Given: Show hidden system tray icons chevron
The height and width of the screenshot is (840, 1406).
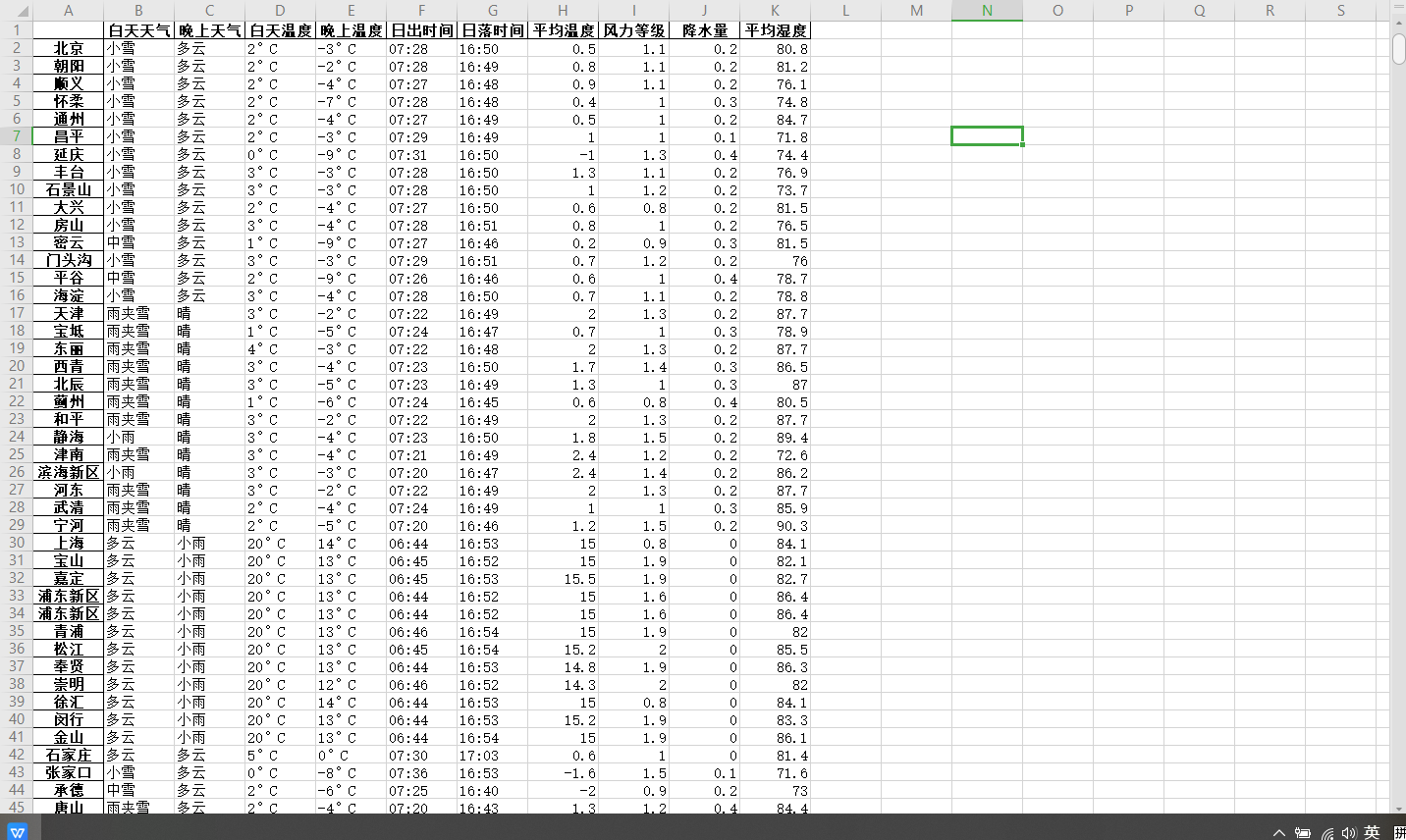Looking at the screenshot, I should (x=1278, y=832).
